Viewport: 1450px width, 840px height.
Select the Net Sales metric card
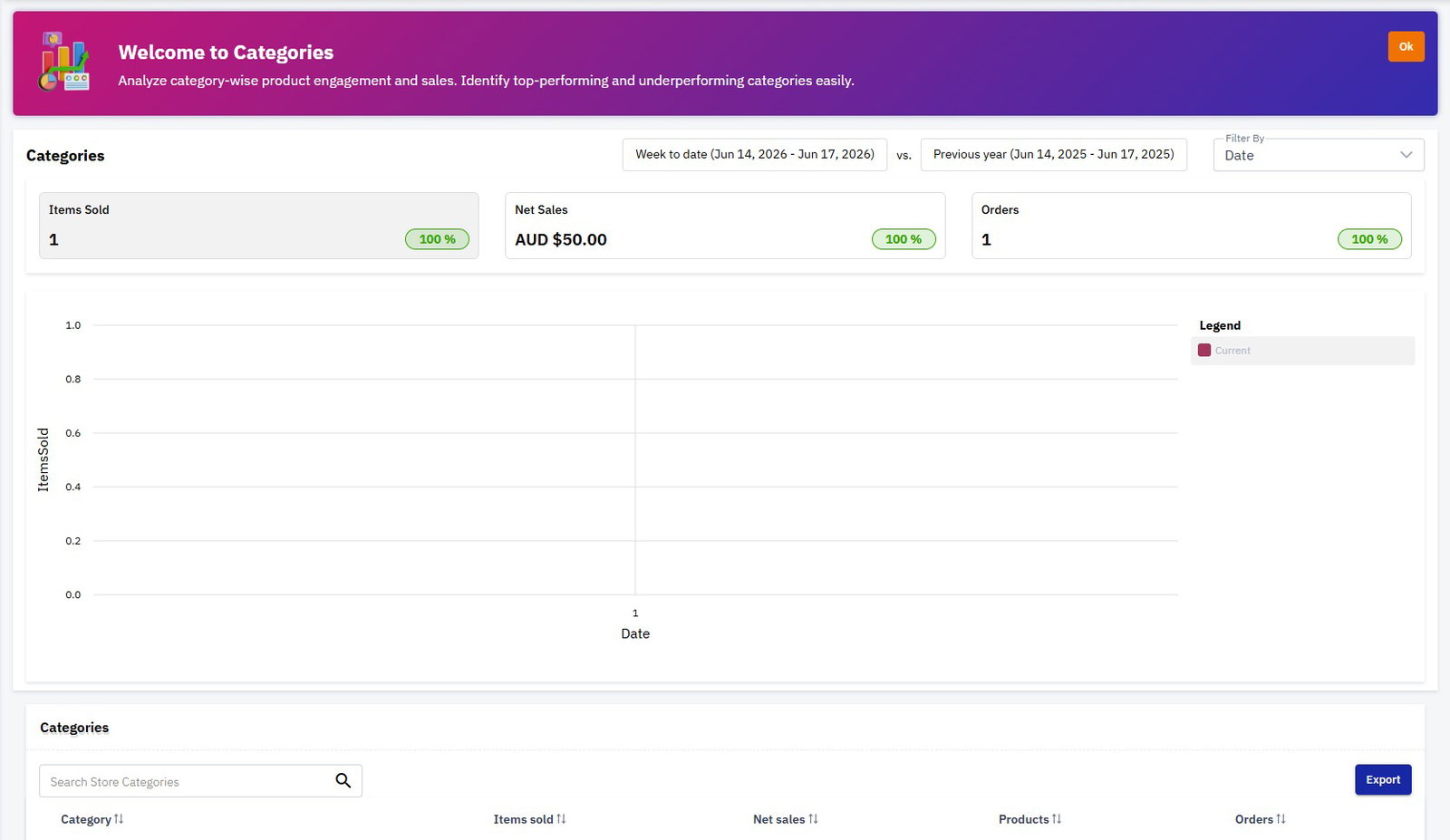(725, 226)
